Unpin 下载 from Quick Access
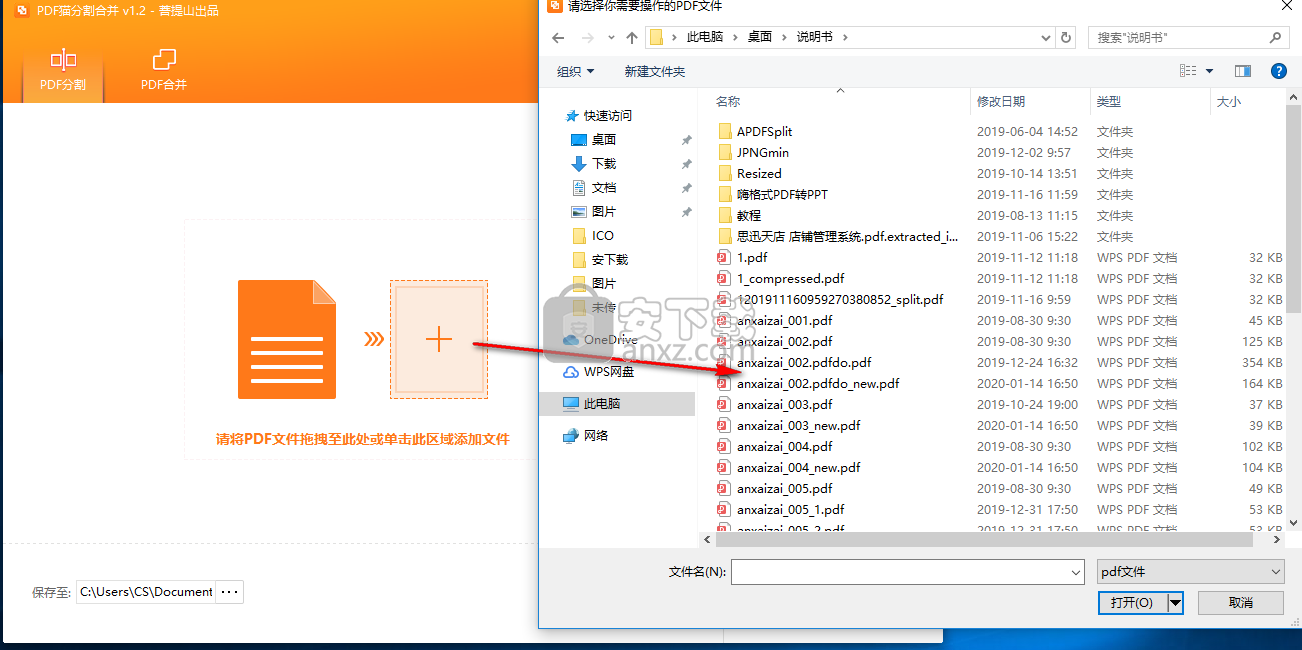Screen dimensions: 1302x650 pyautogui.click(x=685, y=164)
